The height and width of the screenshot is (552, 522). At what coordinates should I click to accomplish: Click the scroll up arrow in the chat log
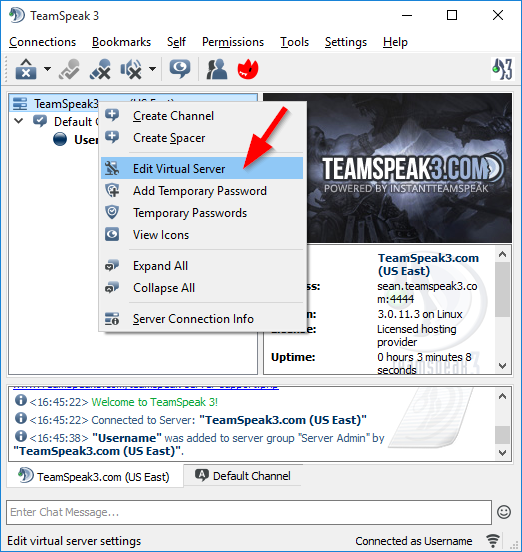[x=503, y=396]
